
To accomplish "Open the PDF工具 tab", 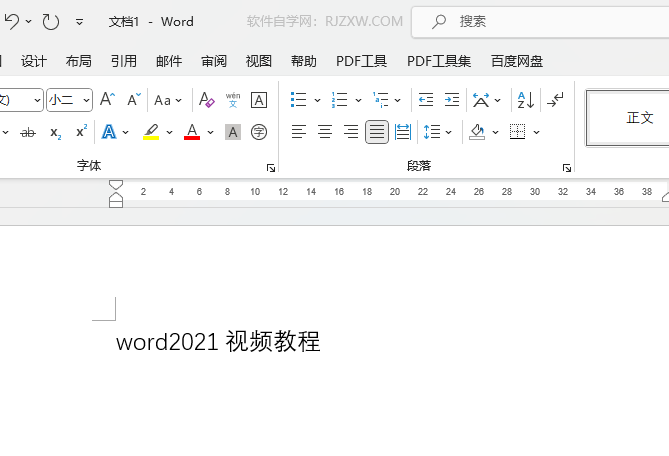I will pos(361,61).
